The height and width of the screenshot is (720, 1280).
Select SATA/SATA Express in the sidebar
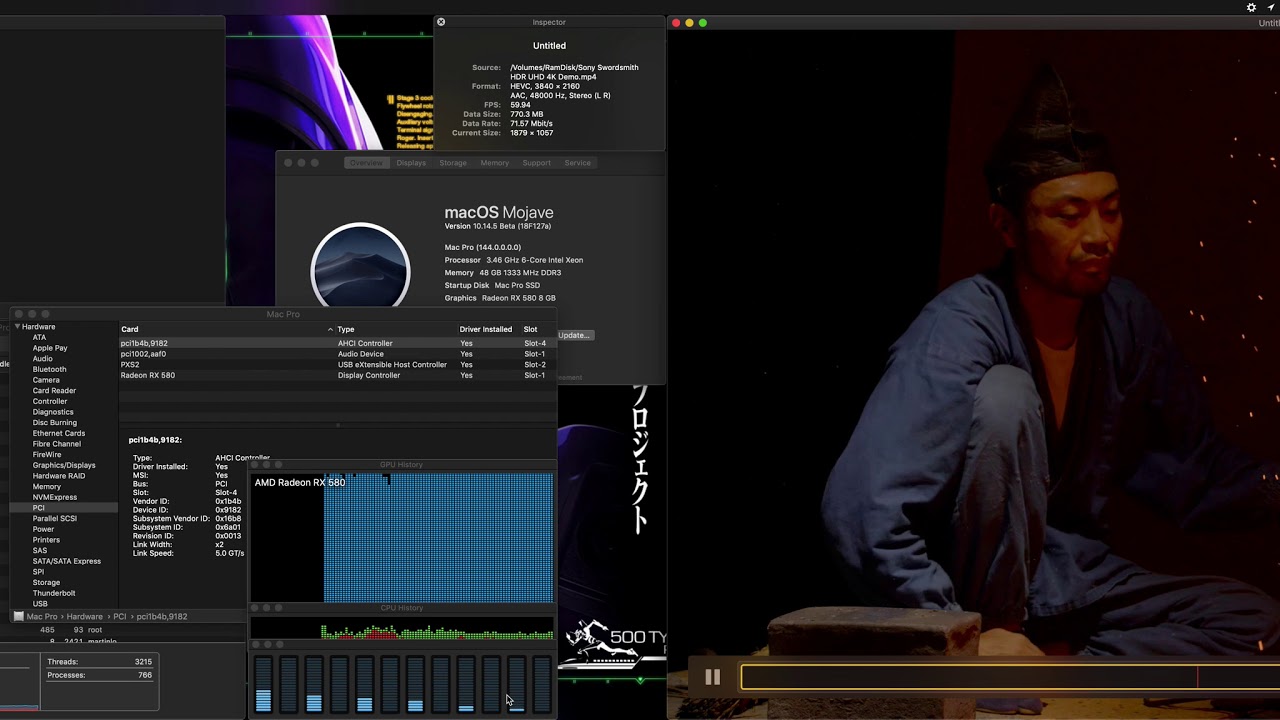(x=67, y=562)
